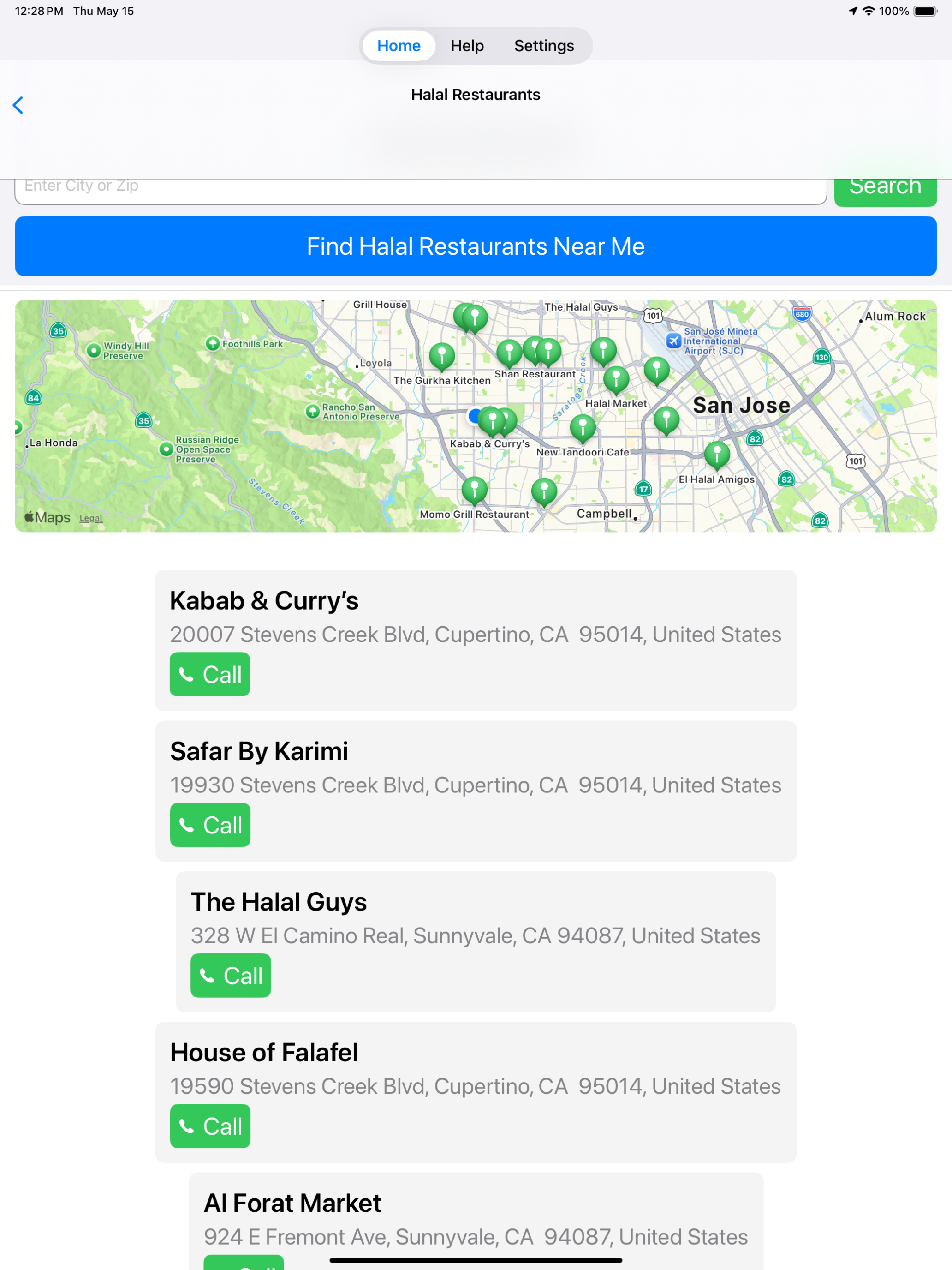Screen dimensions: 952x1270
Task: Open the Settings tab
Action: [544, 46]
